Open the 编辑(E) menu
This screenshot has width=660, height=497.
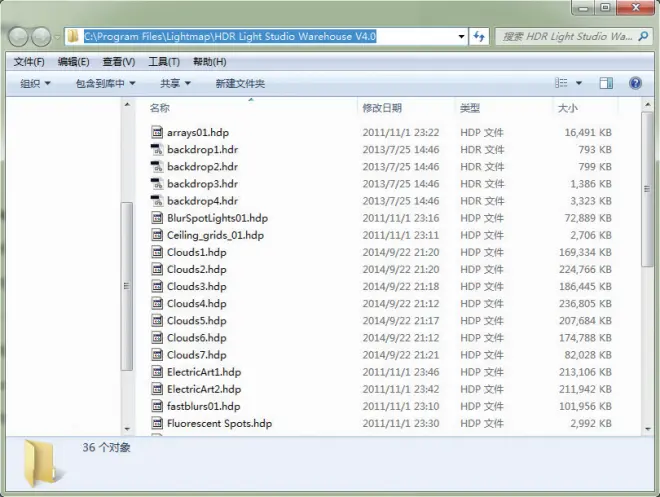point(73,62)
